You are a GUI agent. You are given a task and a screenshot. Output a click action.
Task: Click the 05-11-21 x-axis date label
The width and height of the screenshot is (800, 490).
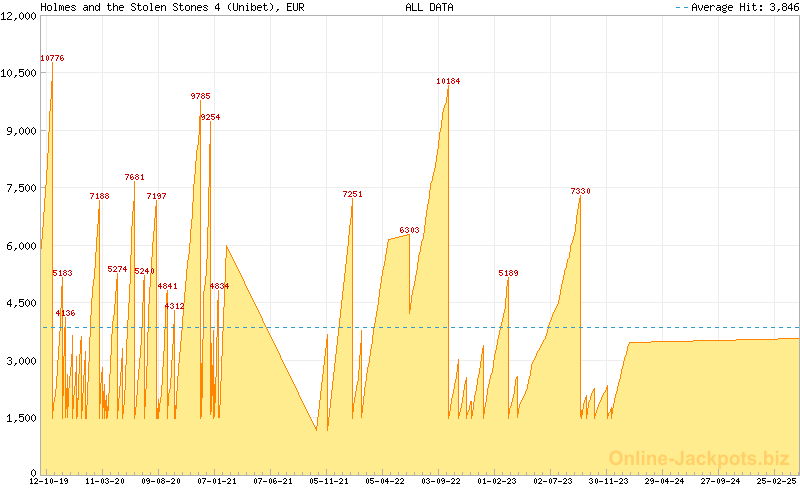point(329,481)
